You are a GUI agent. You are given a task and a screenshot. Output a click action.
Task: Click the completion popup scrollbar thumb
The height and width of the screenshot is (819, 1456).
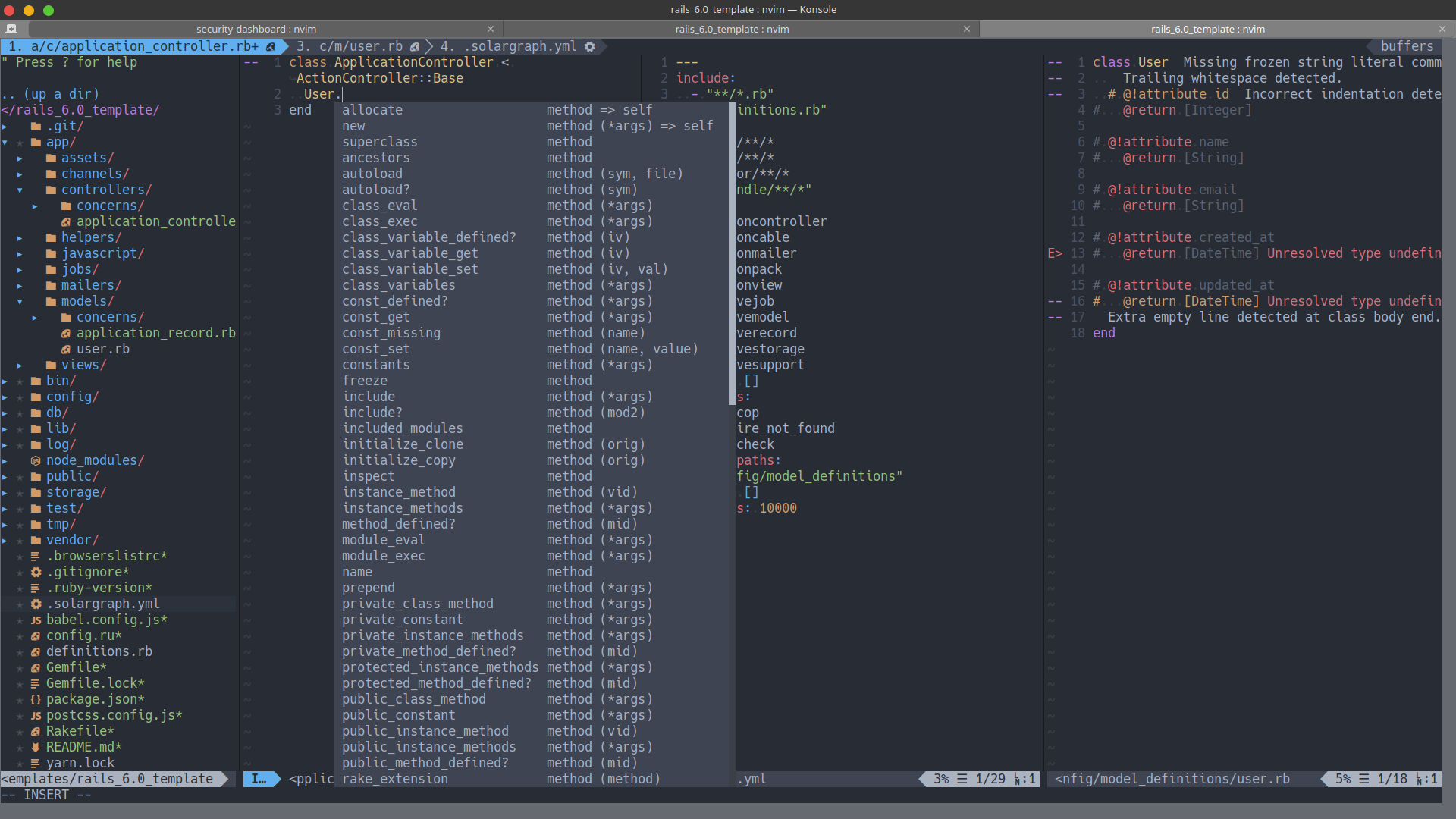point(733,254)
